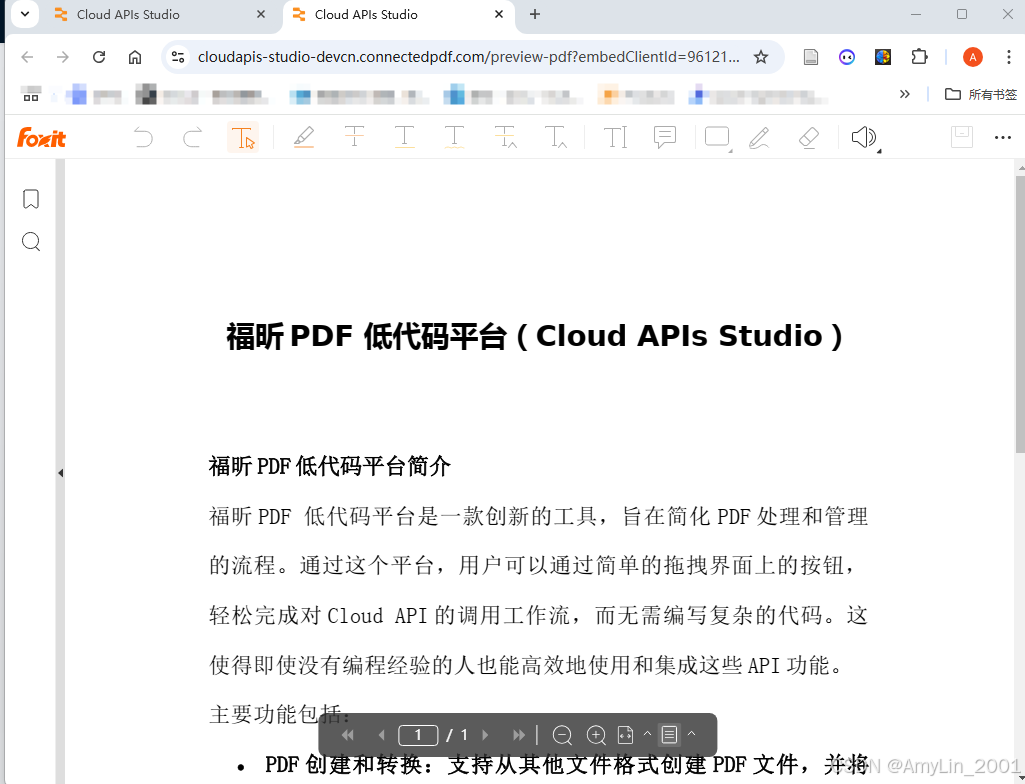
Task: Select the squiggly underline tool
Action: (454, 137)
